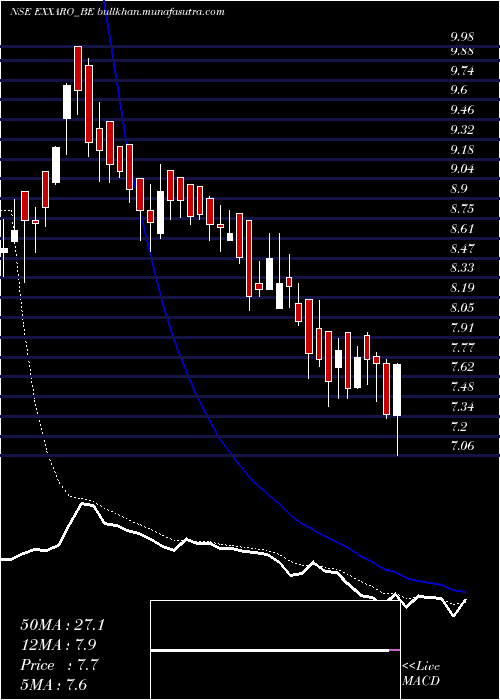
Task: Click the 8.75 price axis label
Action: pyautogui.click(x=462, y=209)
